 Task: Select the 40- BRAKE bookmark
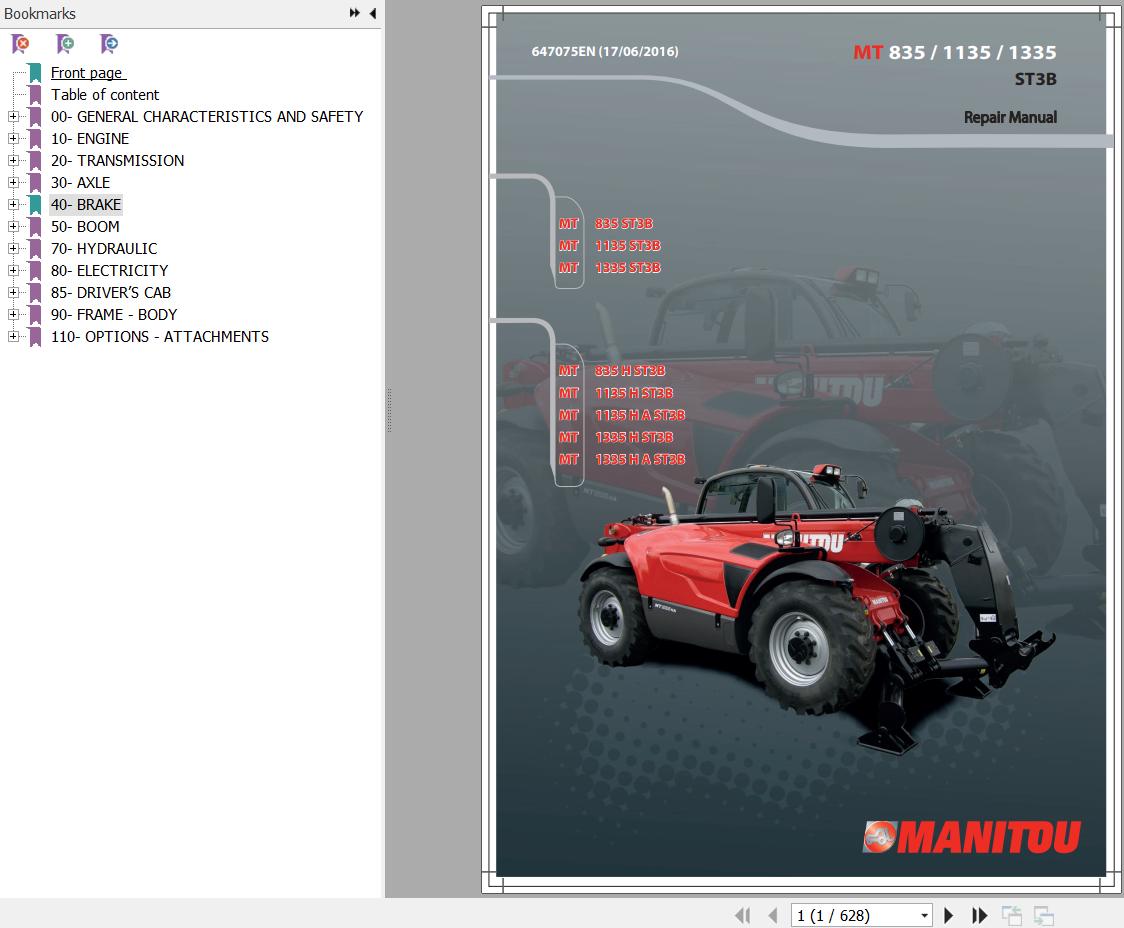tap(85, 204)
